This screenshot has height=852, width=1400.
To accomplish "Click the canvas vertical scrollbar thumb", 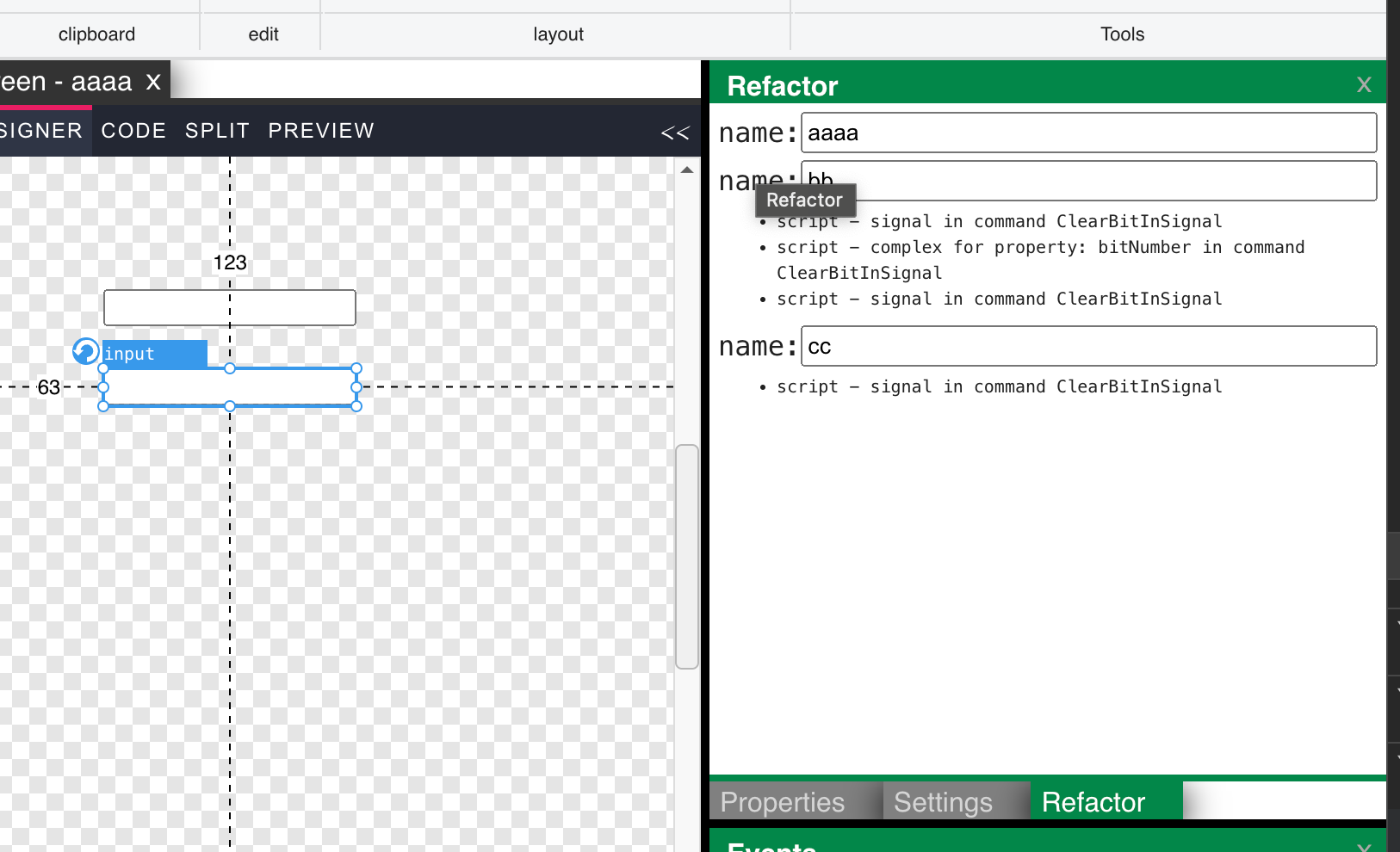I will point(686,556).
